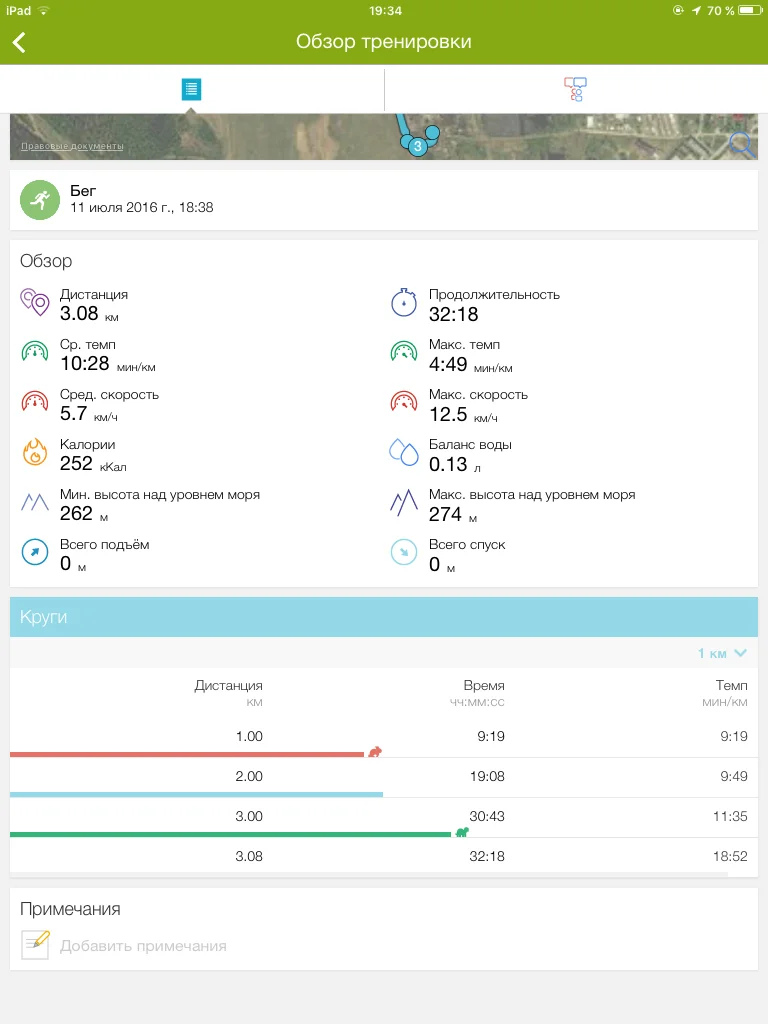Select lap row with distance 1.00
The width and height of the screenshot is (768, 1024).
tap(384, 737)
